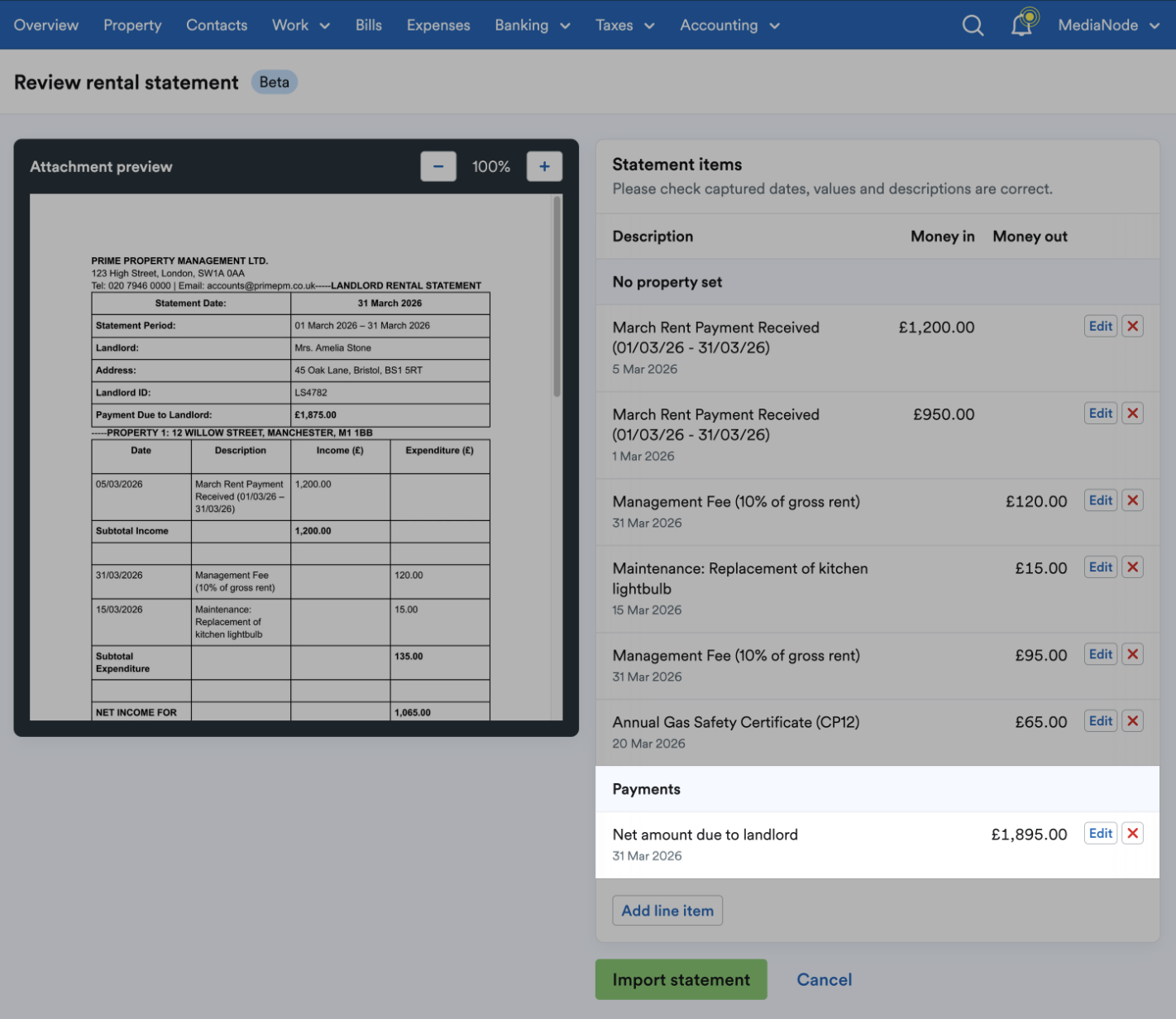Edit the £1,200.00 March Rent item

[x=1101, y=326]
